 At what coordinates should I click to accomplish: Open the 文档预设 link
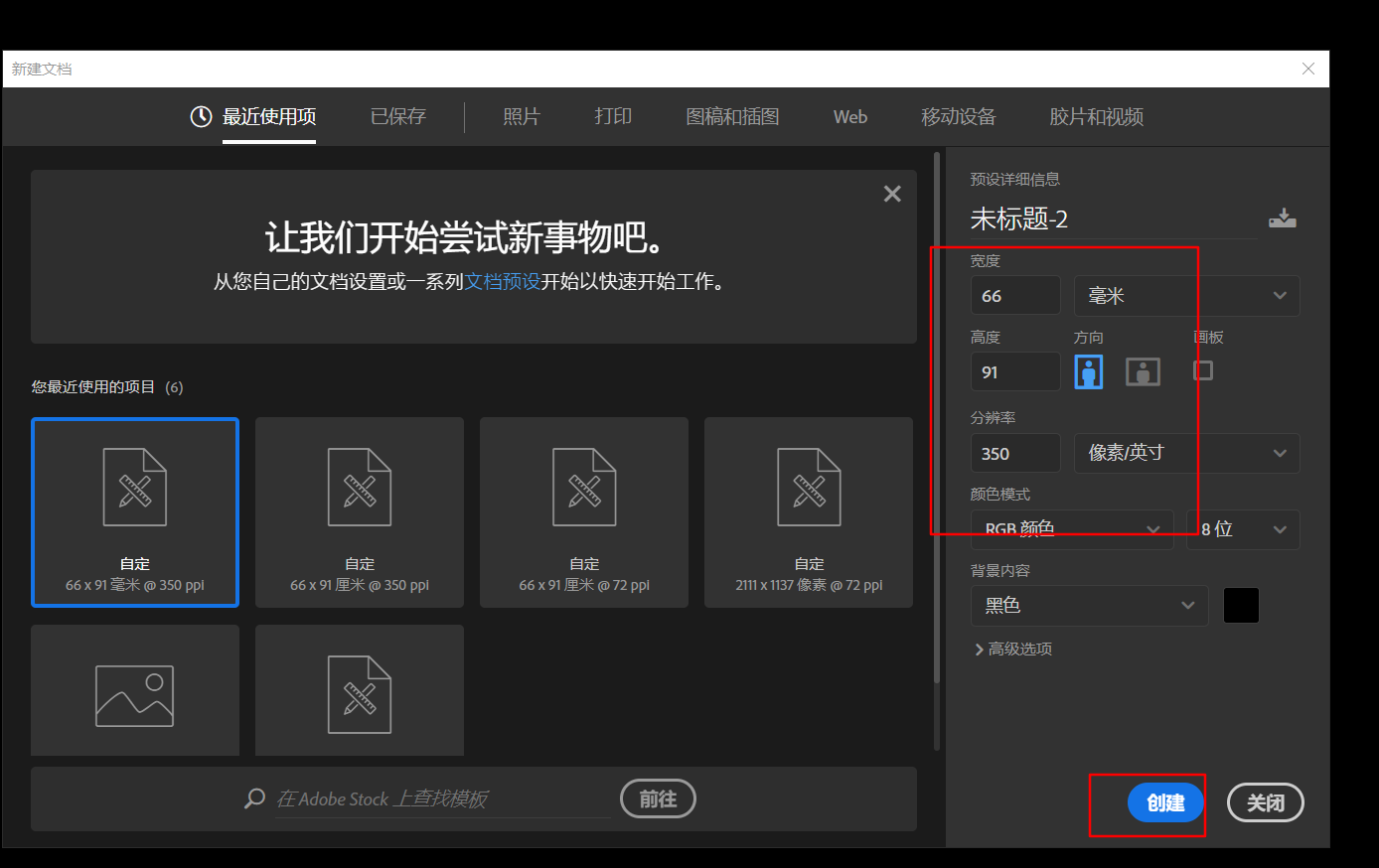tap(503, 282)
